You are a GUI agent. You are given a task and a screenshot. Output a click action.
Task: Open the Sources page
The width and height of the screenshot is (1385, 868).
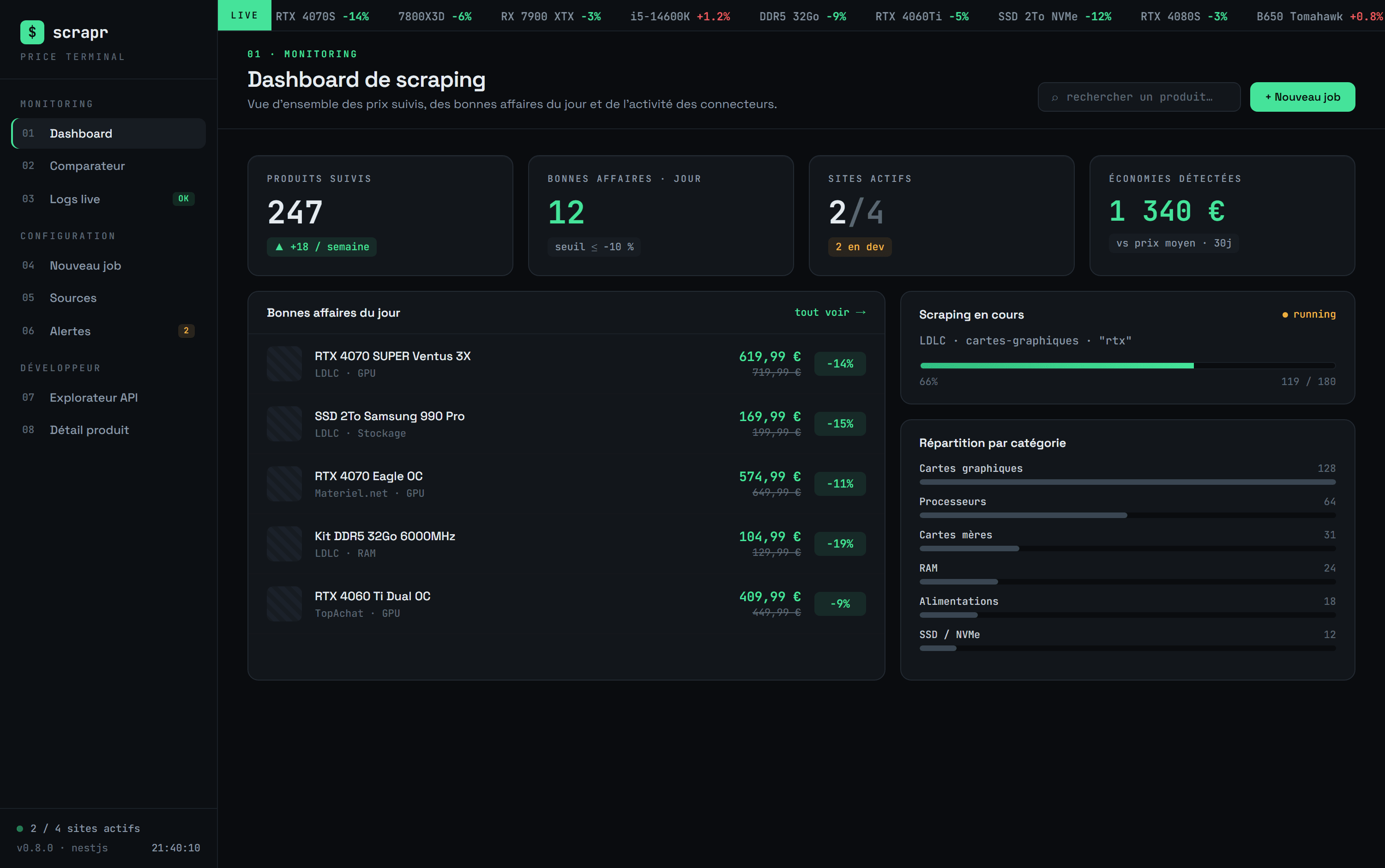(x=108, y=298)
